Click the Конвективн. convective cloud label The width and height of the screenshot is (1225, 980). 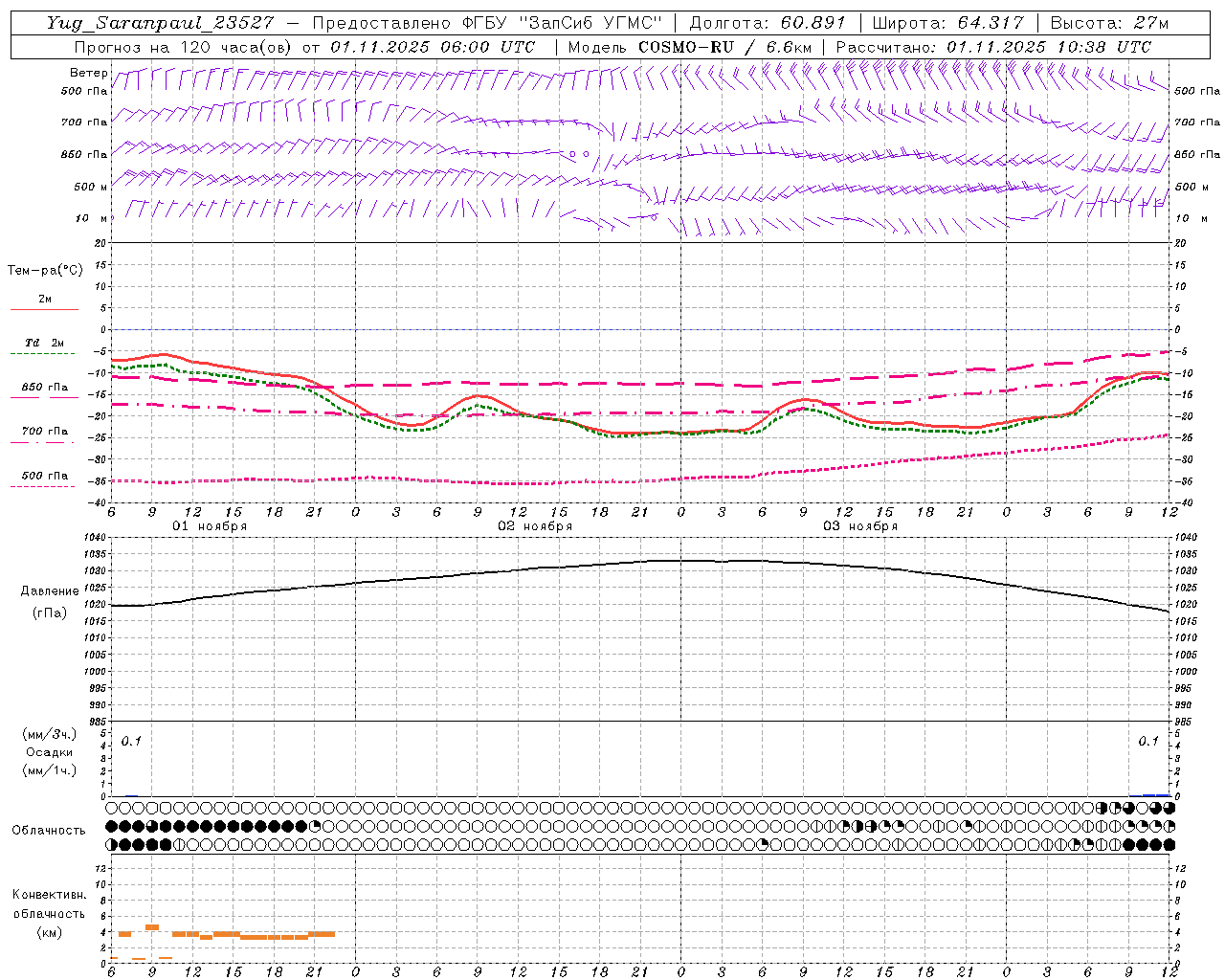coord(49,895)
